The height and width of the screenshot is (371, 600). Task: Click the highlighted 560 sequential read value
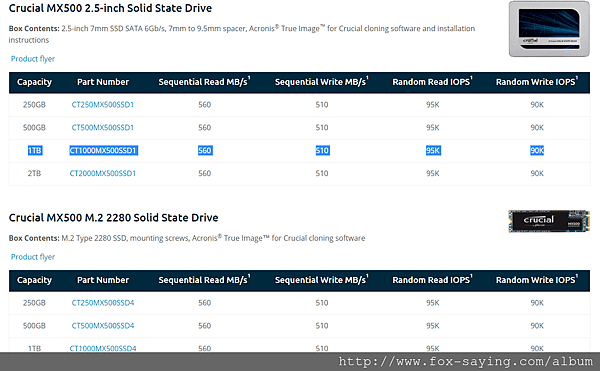(205, 150)
